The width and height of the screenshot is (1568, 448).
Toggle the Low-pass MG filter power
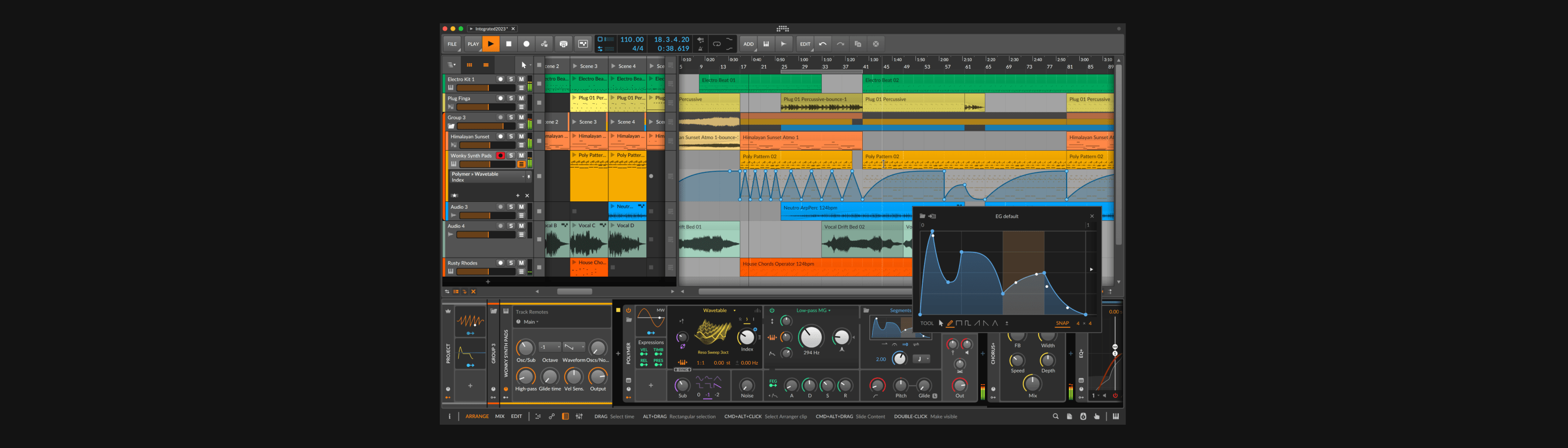point(772,310)
